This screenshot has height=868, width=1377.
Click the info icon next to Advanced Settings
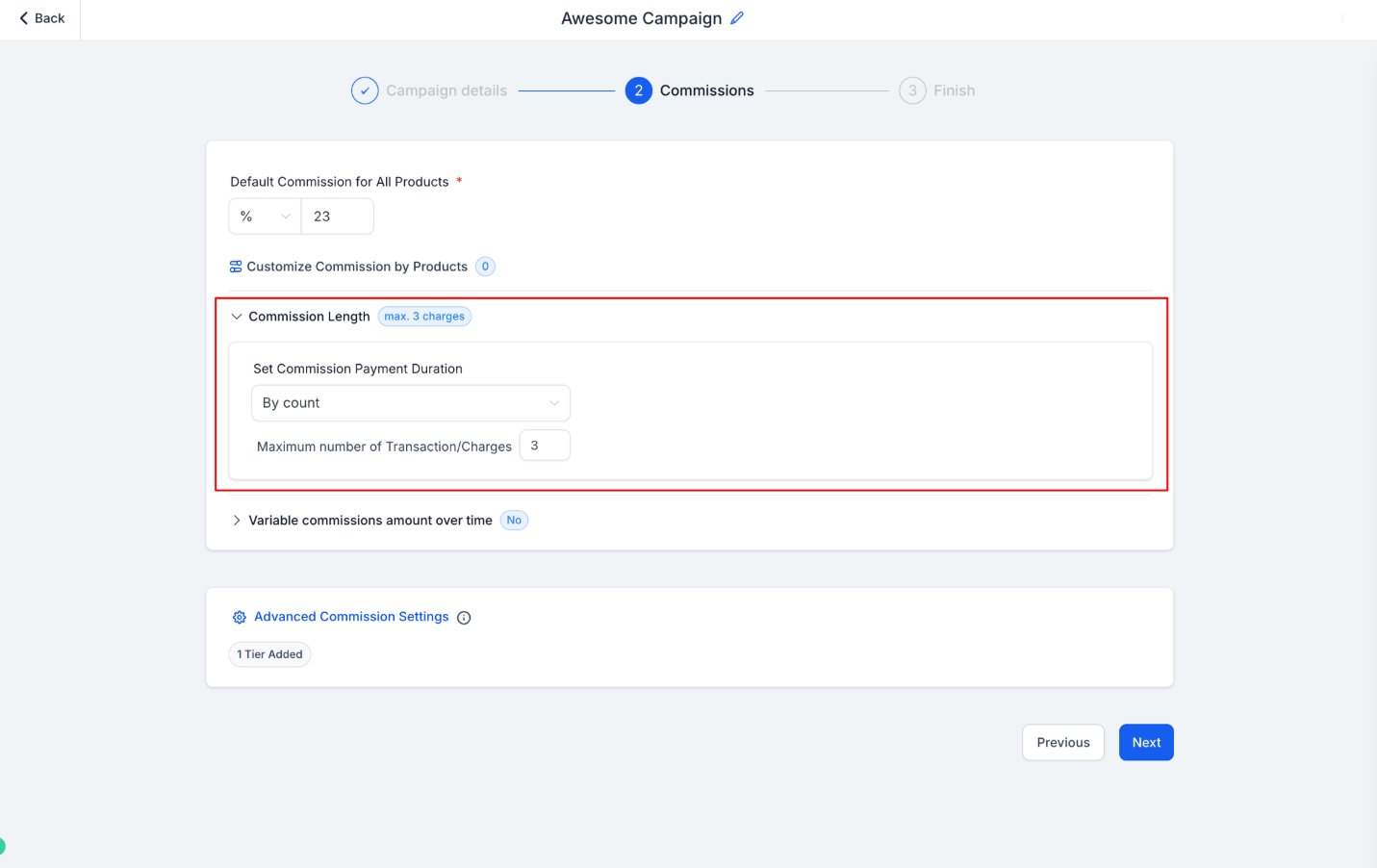coord(464,618)
